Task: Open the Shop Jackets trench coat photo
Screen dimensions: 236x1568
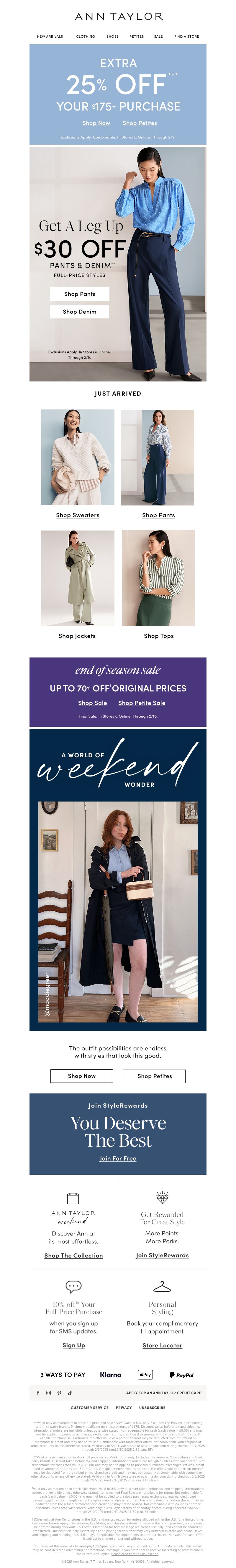Action: click(x=78, y=578)
